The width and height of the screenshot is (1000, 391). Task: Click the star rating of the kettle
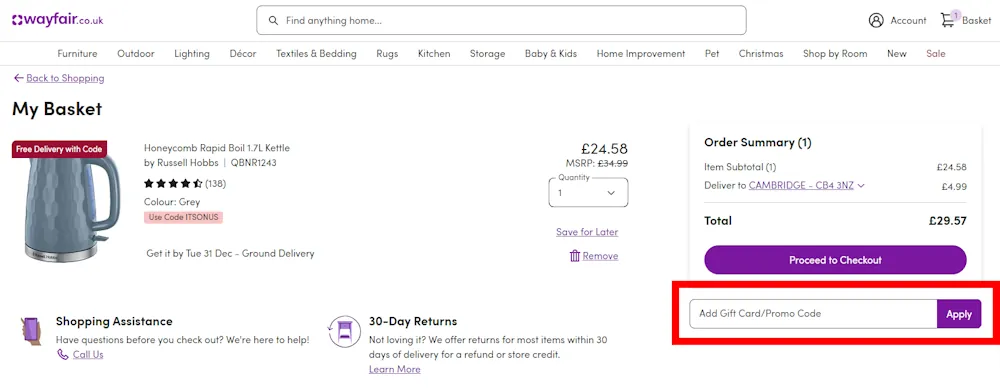tap(173, 184)
